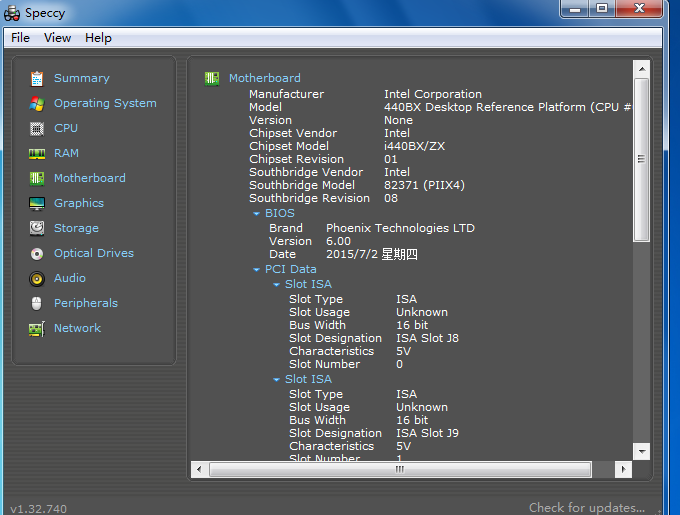The image size is (680, 515).
Task: Click the CPU chip icon
Action: [37, 129]
